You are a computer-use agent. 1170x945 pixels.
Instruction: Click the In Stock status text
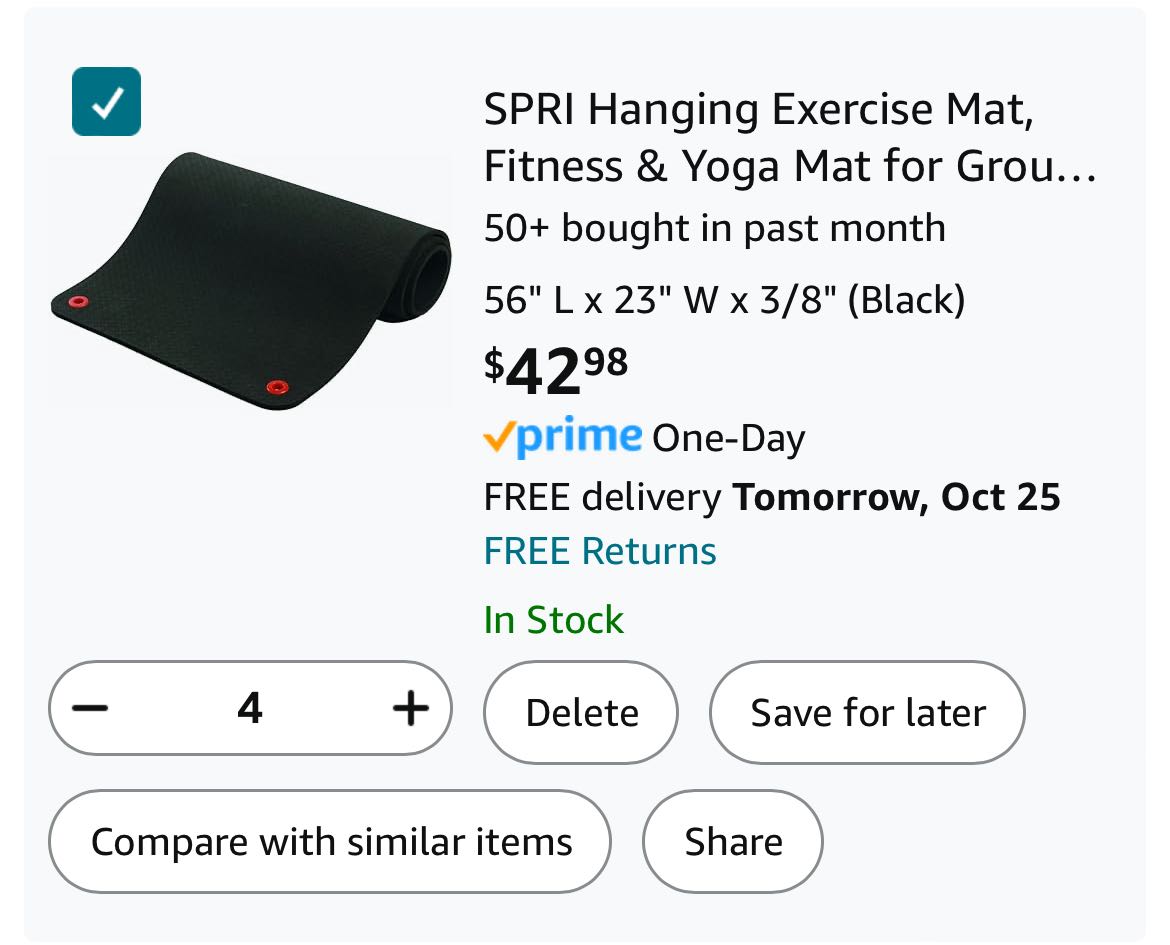click(x=554, y=620)
